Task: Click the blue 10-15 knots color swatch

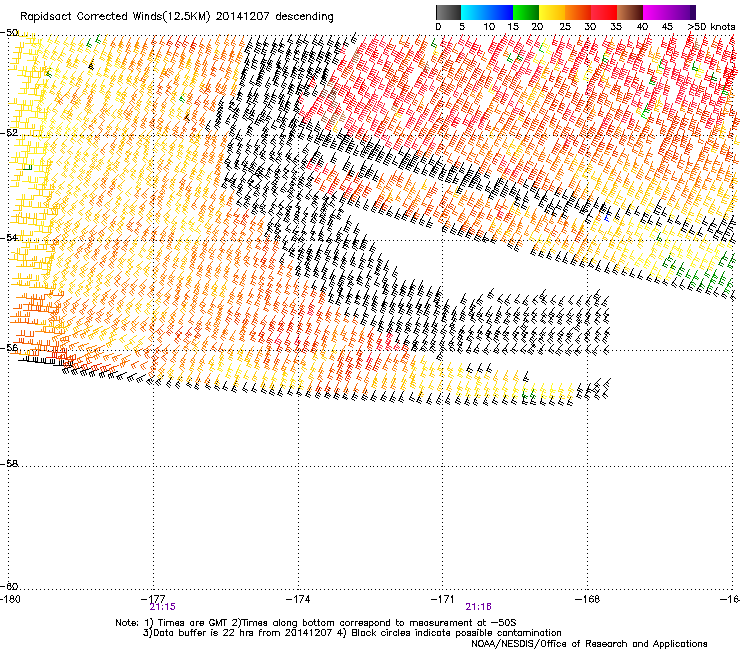Action: tap(500, 12)
